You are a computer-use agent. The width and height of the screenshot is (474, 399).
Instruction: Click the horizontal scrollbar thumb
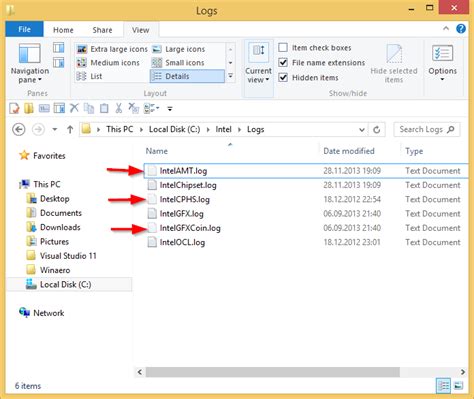point(272,372)
